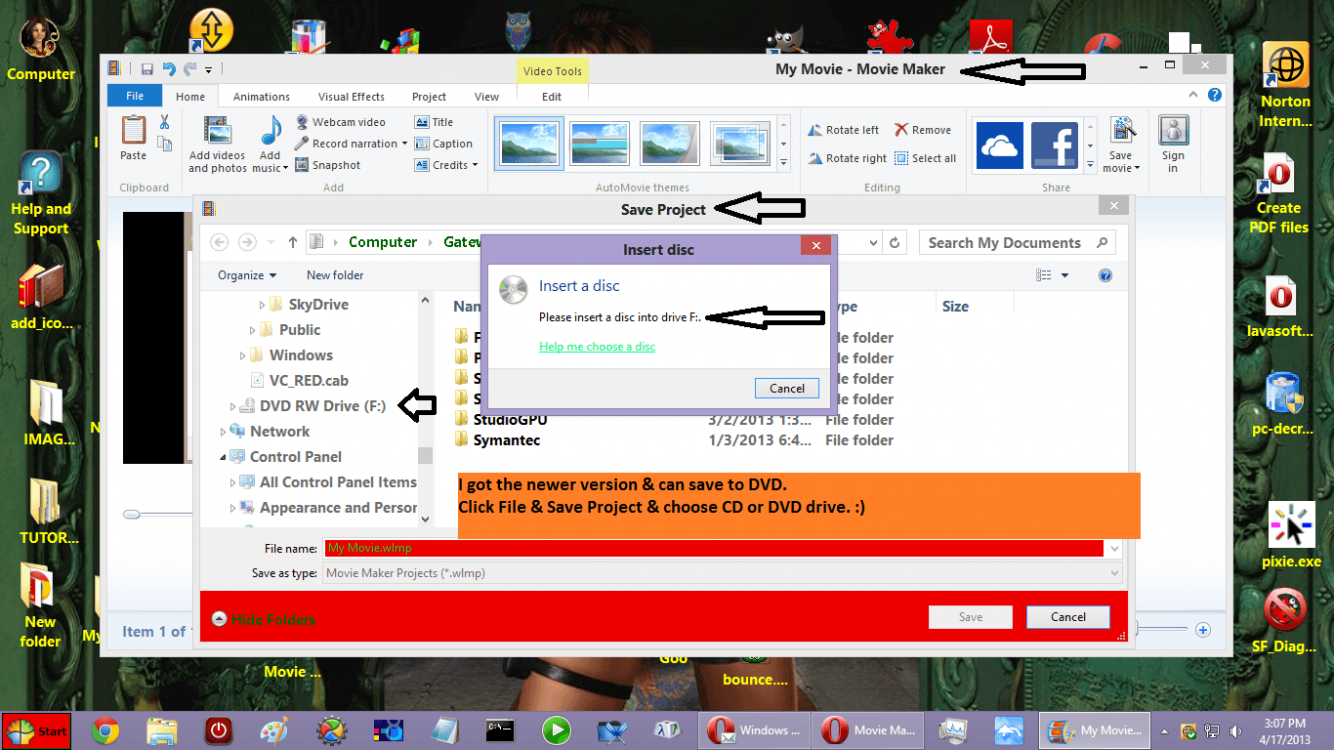The height and width of the screenshot is (750, 1334).
Task: Expand the Network tree node
Action: tap(223, 432)
